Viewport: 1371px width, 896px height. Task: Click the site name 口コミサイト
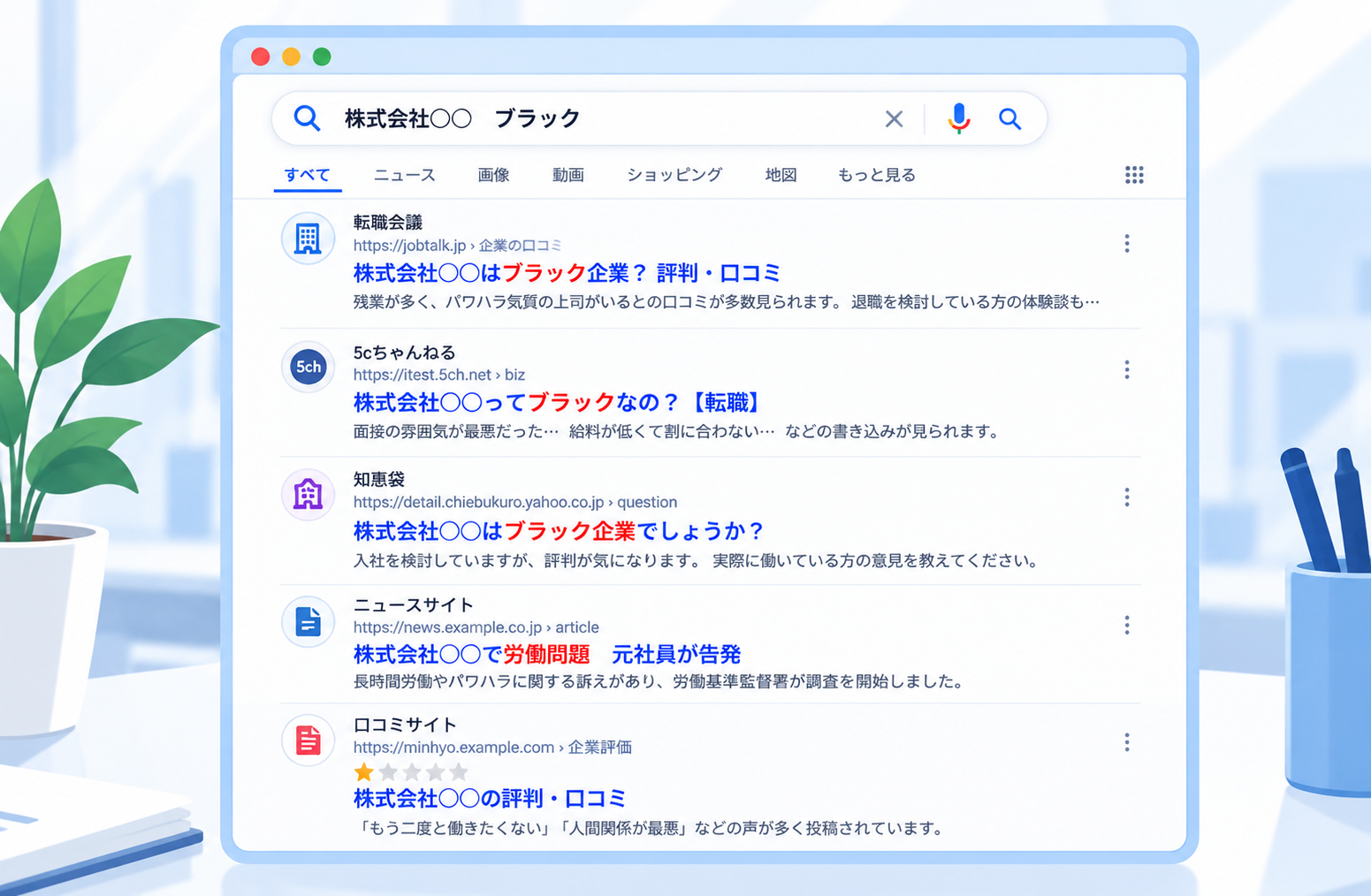[405, 725]
